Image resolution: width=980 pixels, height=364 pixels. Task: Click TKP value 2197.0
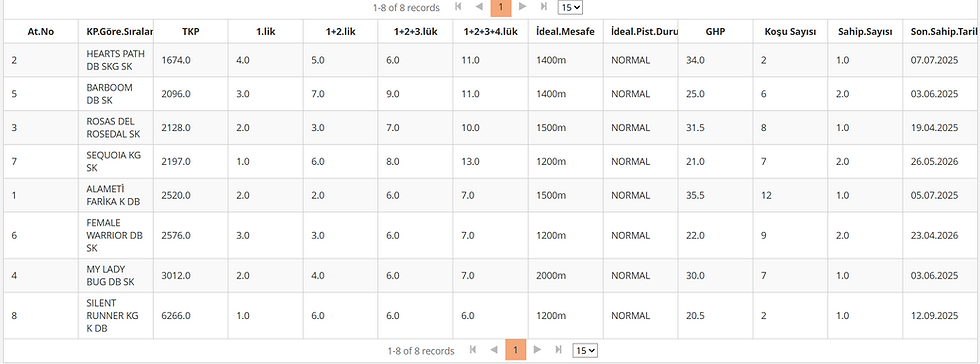pos(176,161)
